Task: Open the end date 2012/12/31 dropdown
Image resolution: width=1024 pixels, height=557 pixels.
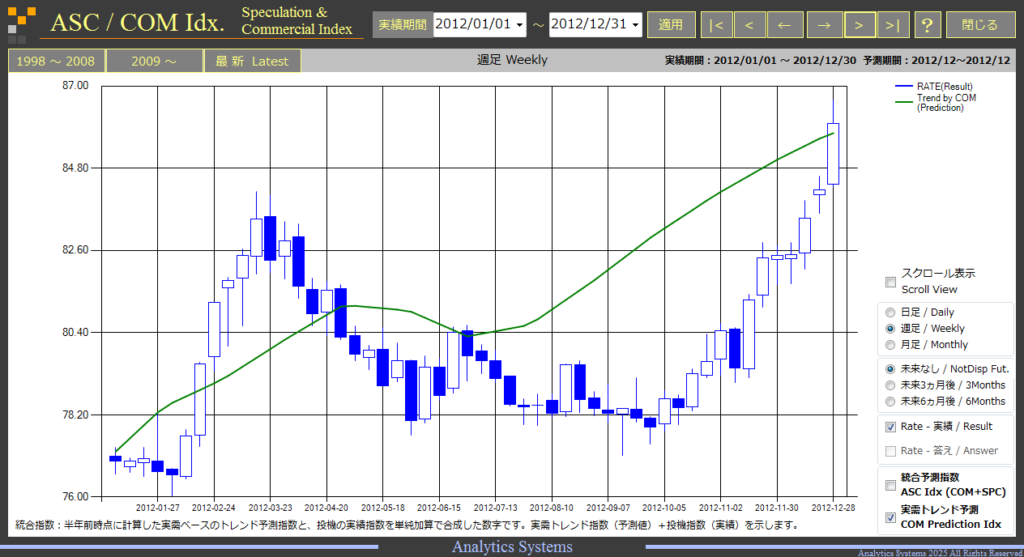Action: 595,25
